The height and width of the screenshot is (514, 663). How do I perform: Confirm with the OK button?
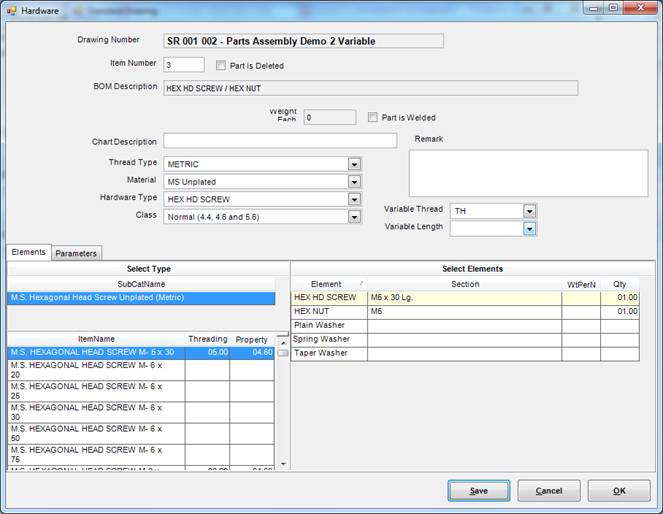[618, 491]
